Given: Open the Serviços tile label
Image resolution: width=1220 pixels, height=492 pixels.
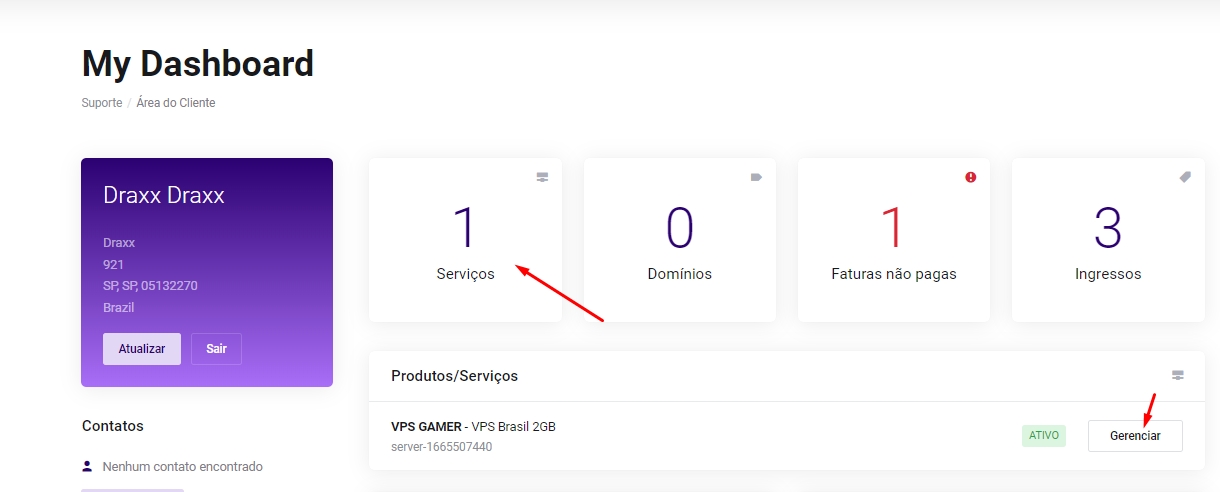Looking at the screenshot, I should tap(465, 274).
